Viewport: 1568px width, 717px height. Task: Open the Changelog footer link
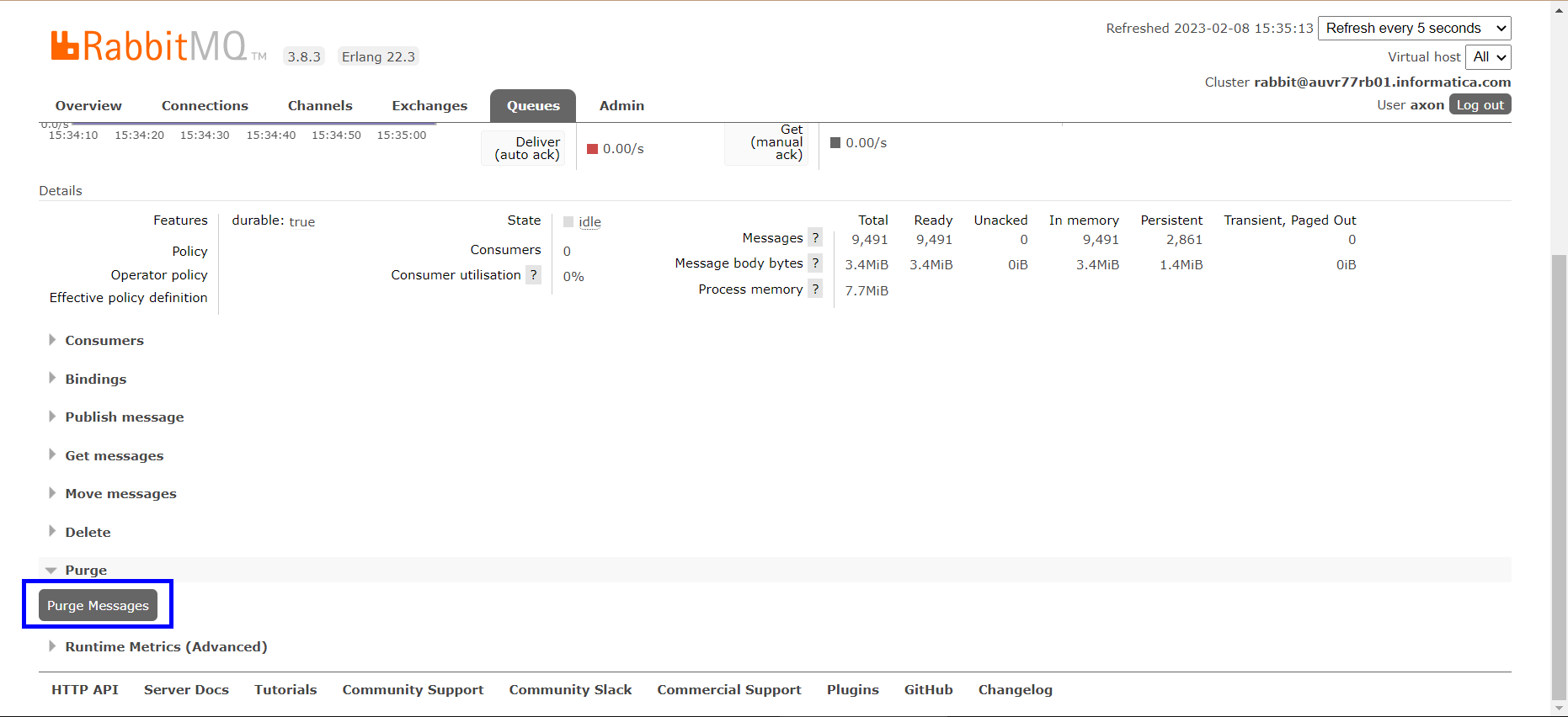[x=1015, y=689]
